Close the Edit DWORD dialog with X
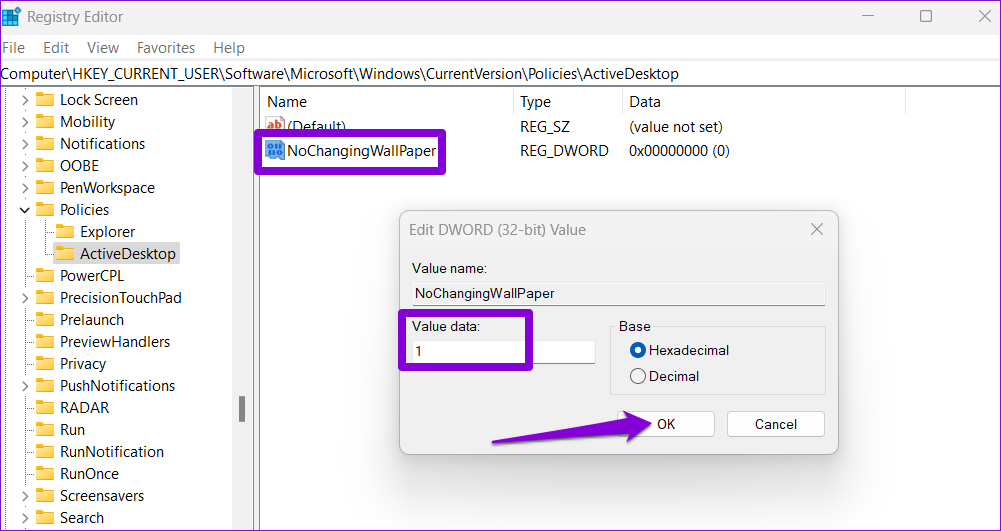The width and height of the screenshot is (1001, 531). tap(817, 229)
